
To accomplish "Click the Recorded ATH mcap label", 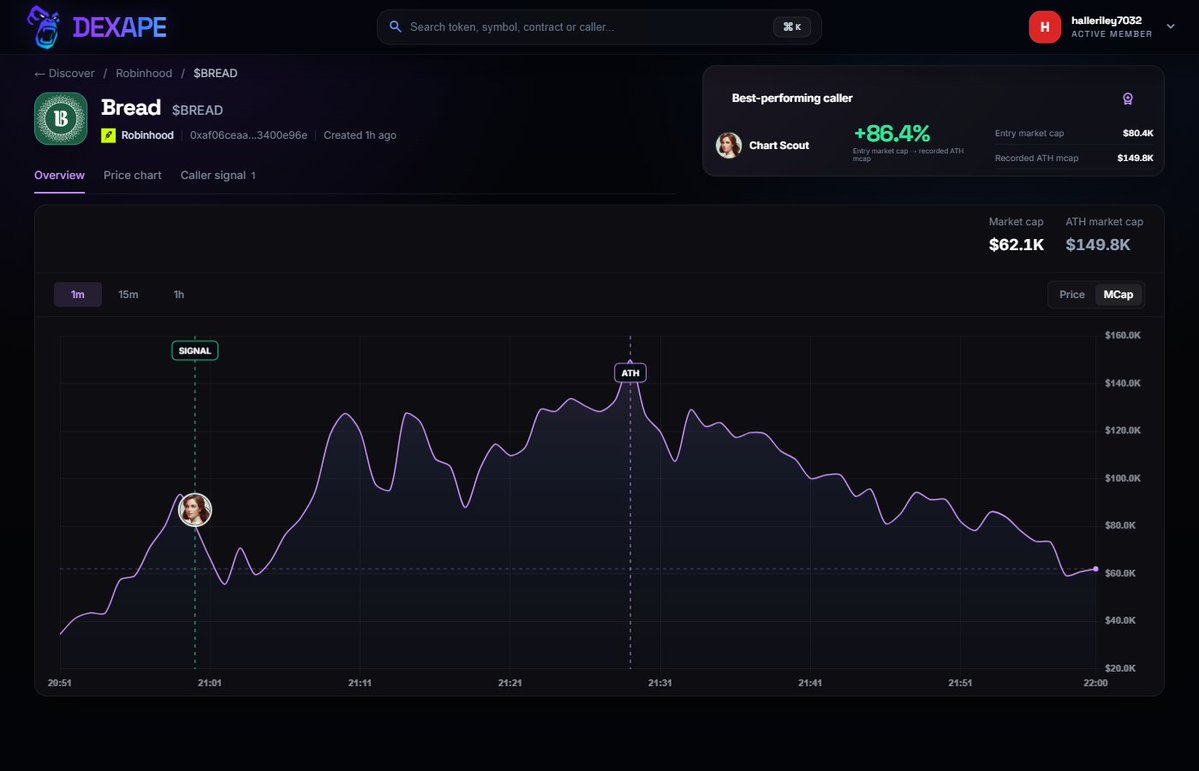I will [x=1036, y=158].
